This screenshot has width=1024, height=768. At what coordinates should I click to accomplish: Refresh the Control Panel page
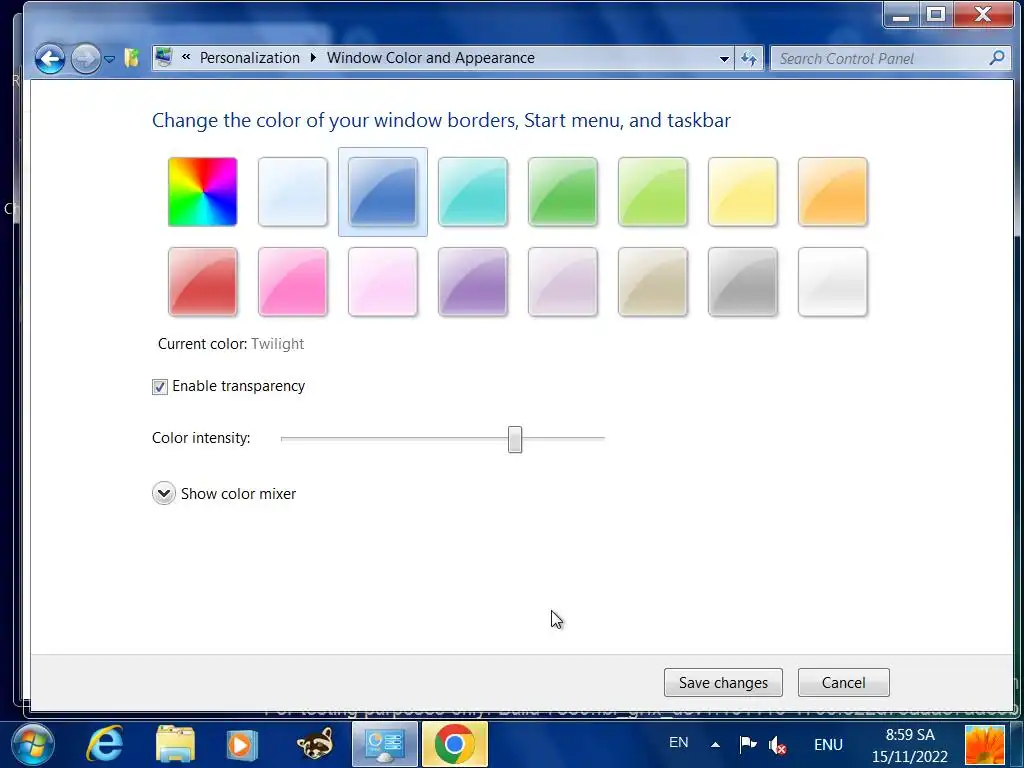click(748, 59)
